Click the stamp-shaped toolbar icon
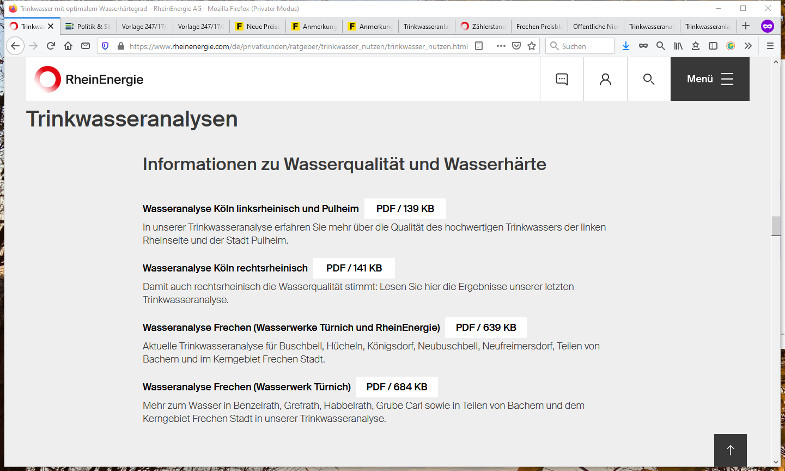Viewport: 785px width, 471px height. [695, 46]
